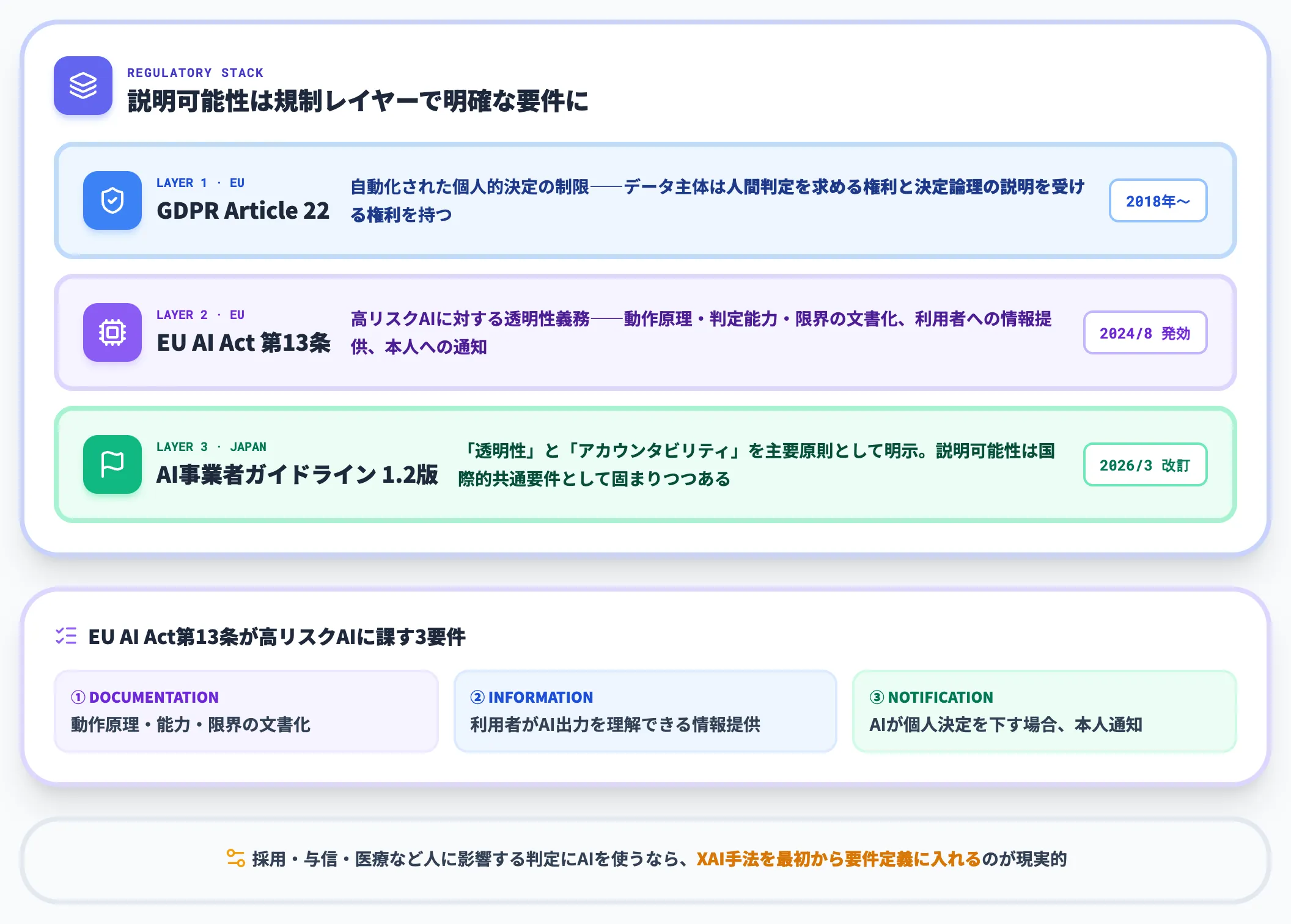Image resolution: width=1291 pixels, height=924 pixels.
Task: Click the text AIが個人決定を下す場合、本人通知
Action: point(1006,725)
